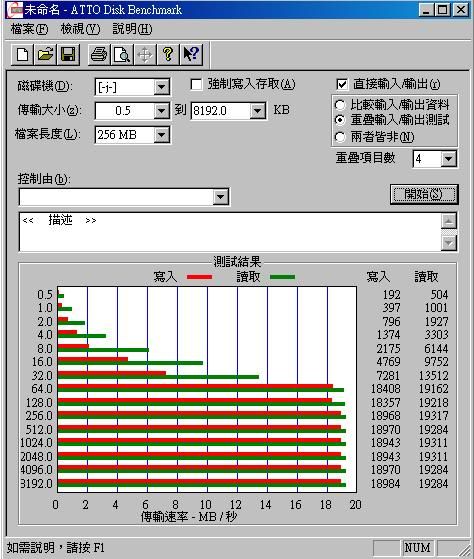Select 兩者皆非 radio option

(340, 137)
